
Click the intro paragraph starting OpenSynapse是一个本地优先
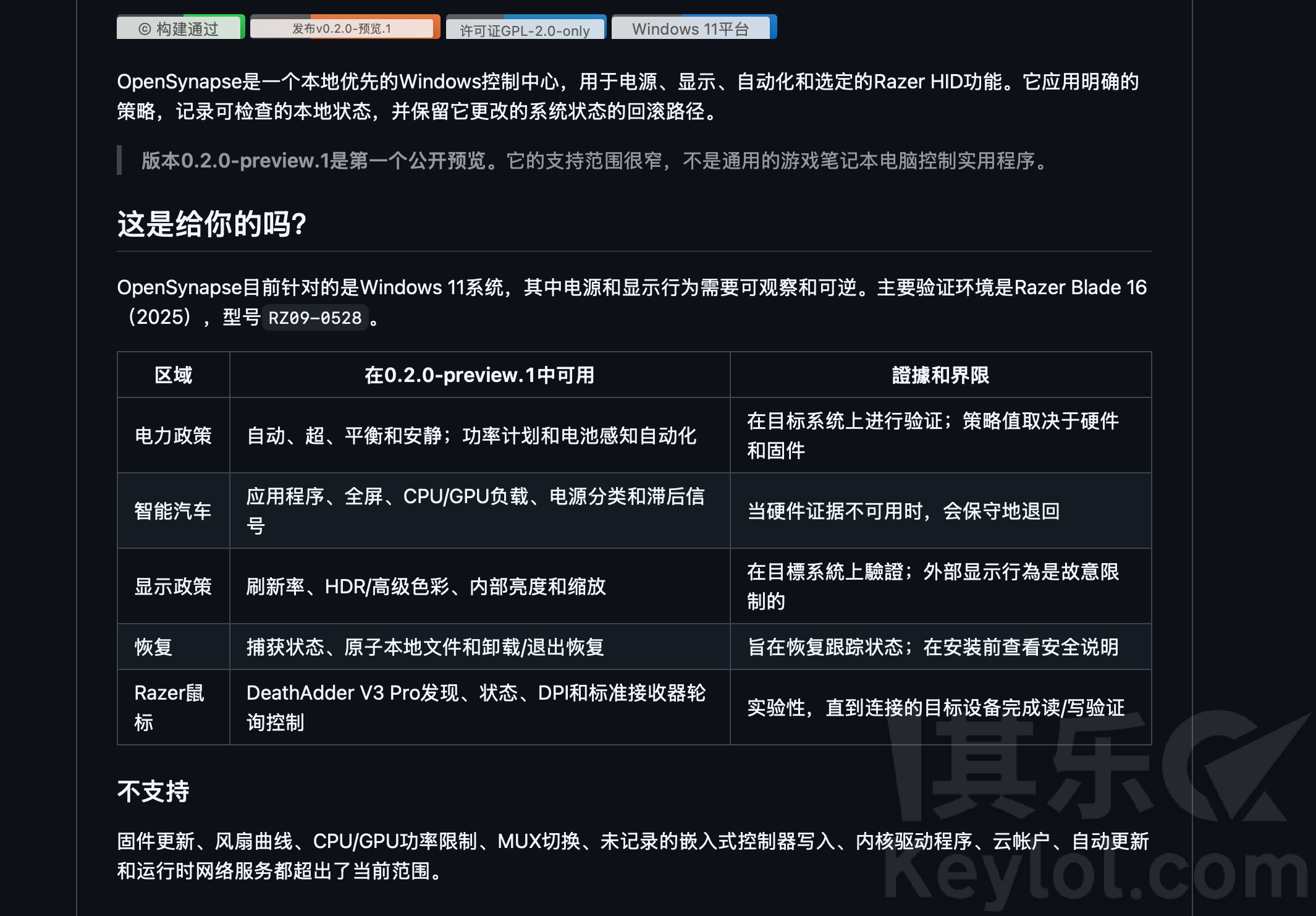628,96
